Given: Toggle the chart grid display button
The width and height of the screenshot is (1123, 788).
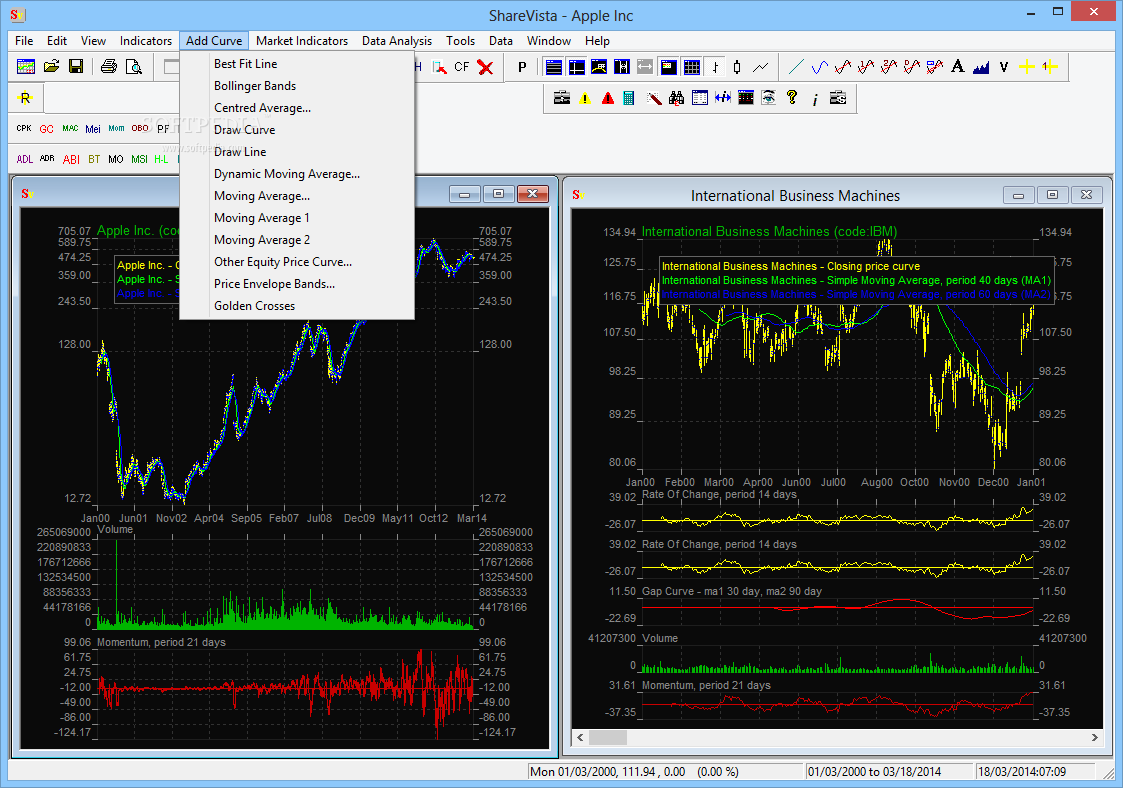Looking at the screenshot, I should tap(691, 67).
